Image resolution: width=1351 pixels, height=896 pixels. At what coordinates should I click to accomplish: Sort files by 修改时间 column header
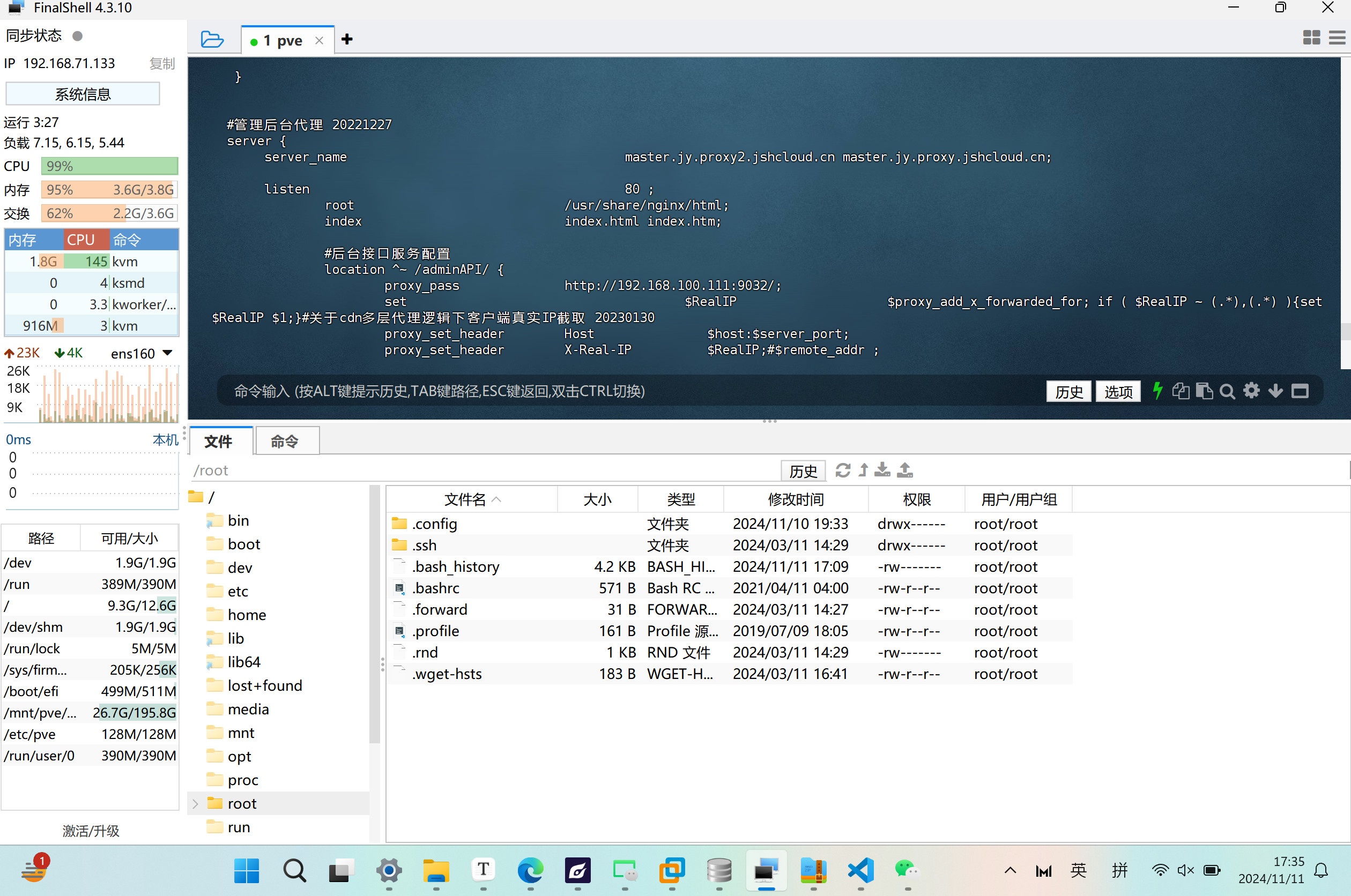point(796,499)
